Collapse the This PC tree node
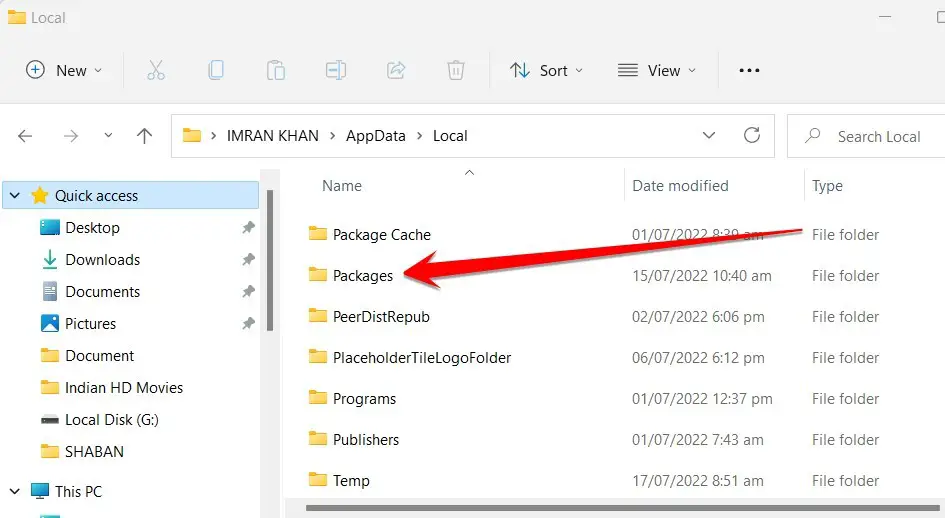945x518 pixels. 15,491
